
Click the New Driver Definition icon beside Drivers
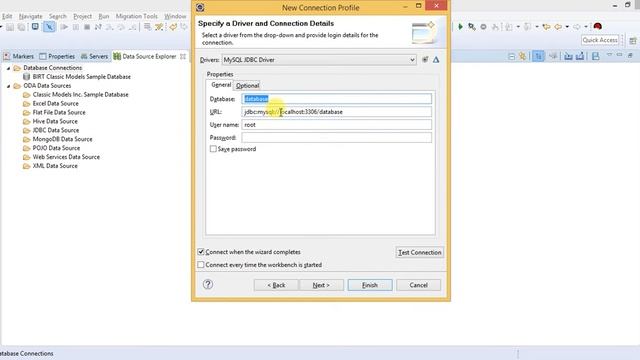pyautogui.click(x=425, y=60)
